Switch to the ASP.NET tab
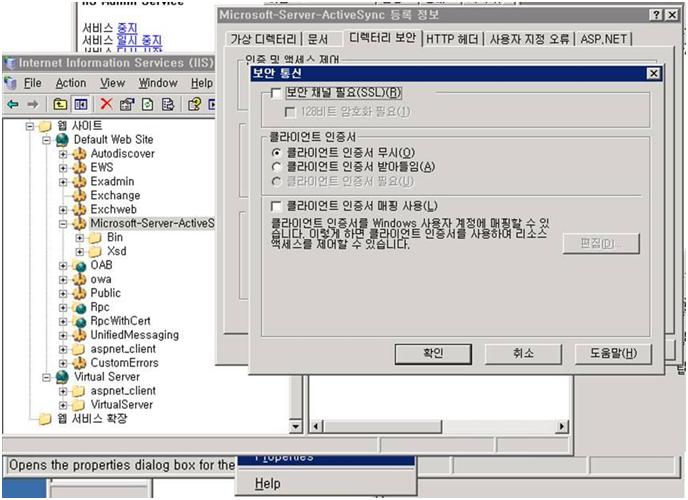Image resolution: width=688 pixels, height=500 pixels. pyautogui.click(x=604, y=39)
